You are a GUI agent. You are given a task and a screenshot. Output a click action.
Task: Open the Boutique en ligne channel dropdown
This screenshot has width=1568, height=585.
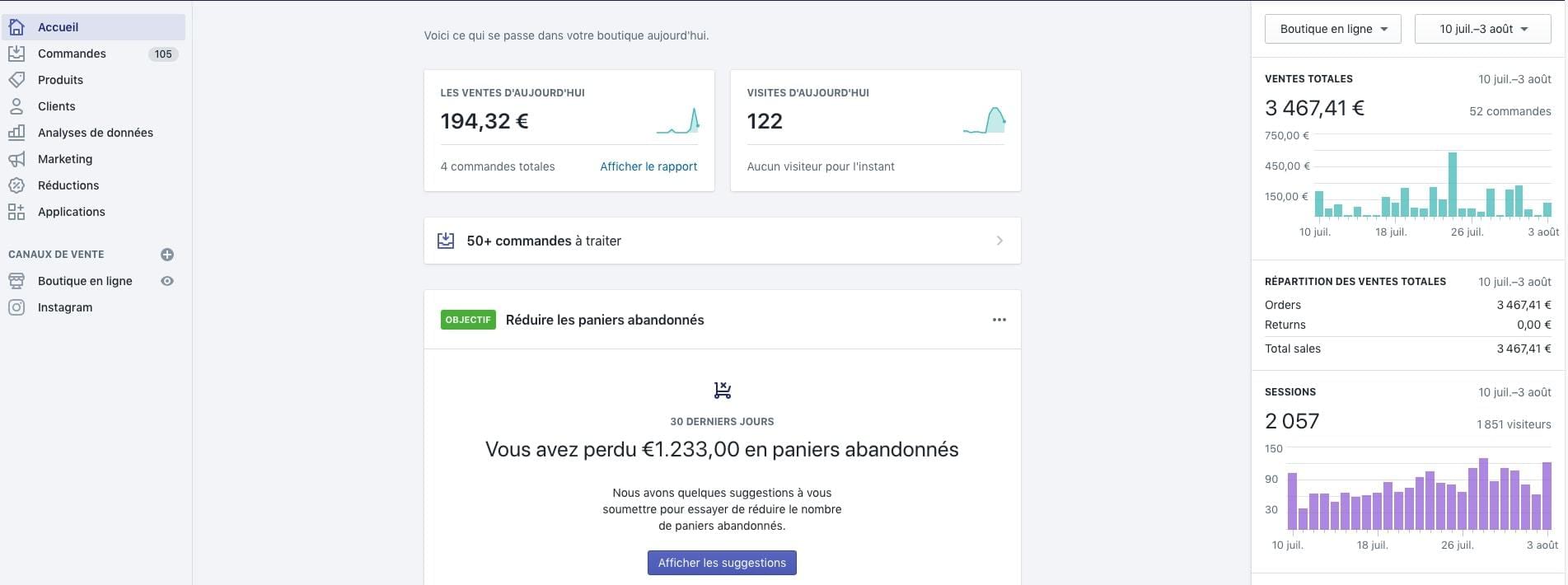coord(1332,29)
